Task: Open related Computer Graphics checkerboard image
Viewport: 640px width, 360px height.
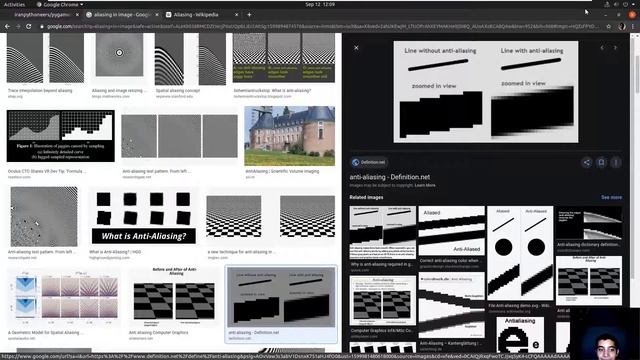Action: pyautogui.click(x=382, y=301)
